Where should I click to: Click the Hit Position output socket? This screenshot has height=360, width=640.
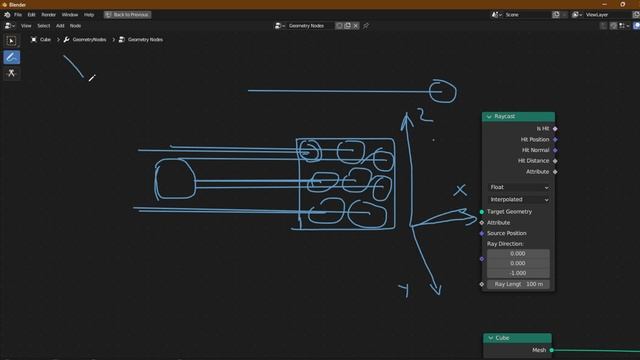click(555, 140)
